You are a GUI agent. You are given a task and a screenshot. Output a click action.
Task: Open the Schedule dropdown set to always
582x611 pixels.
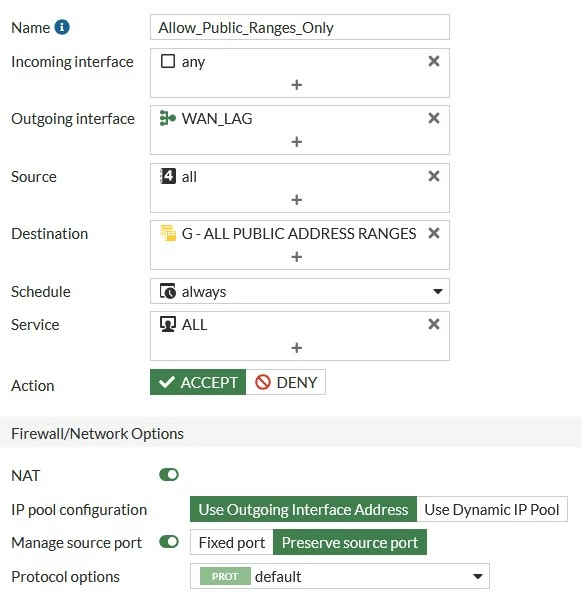click(300, 291)
